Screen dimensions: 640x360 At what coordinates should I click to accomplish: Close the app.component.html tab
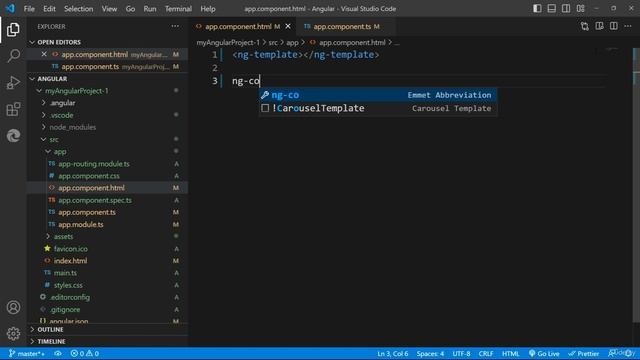click(288, 26)
